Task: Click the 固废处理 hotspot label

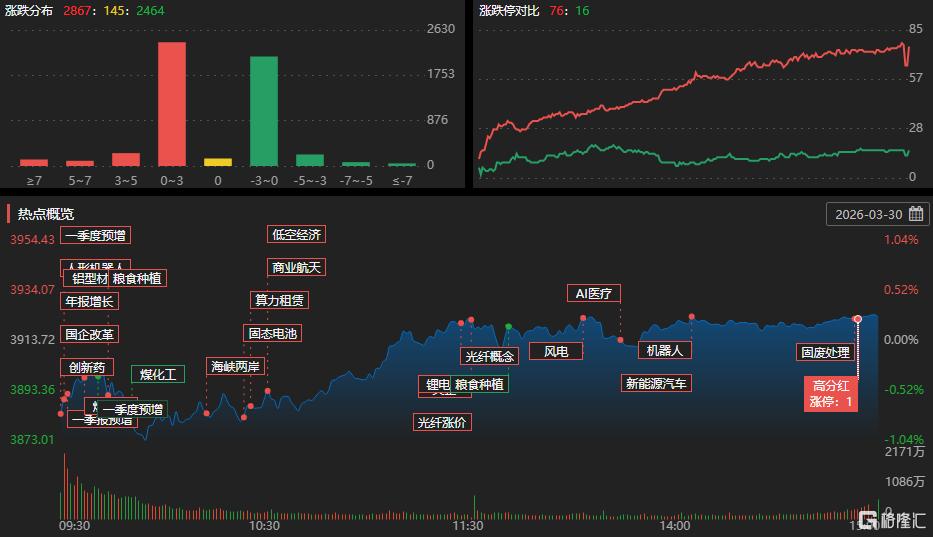Action: [x=824, y=353]
